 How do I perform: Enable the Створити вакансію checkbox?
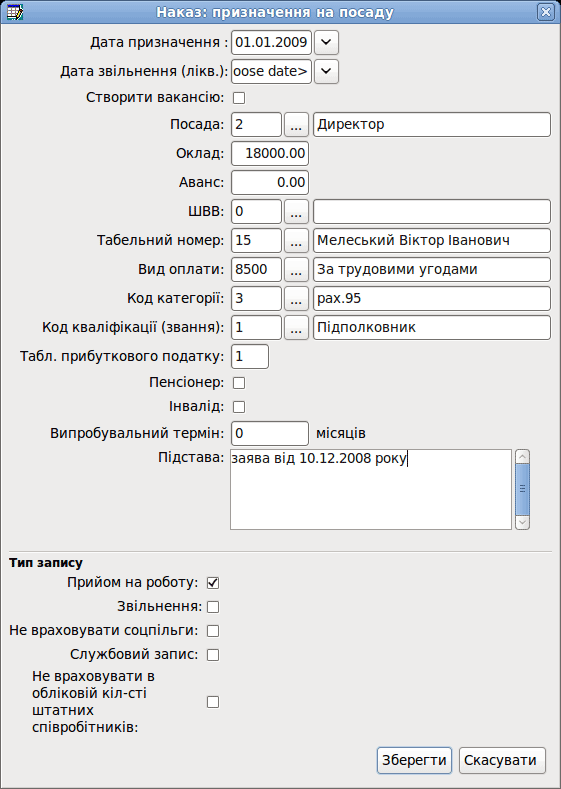(x=239, y=98)
